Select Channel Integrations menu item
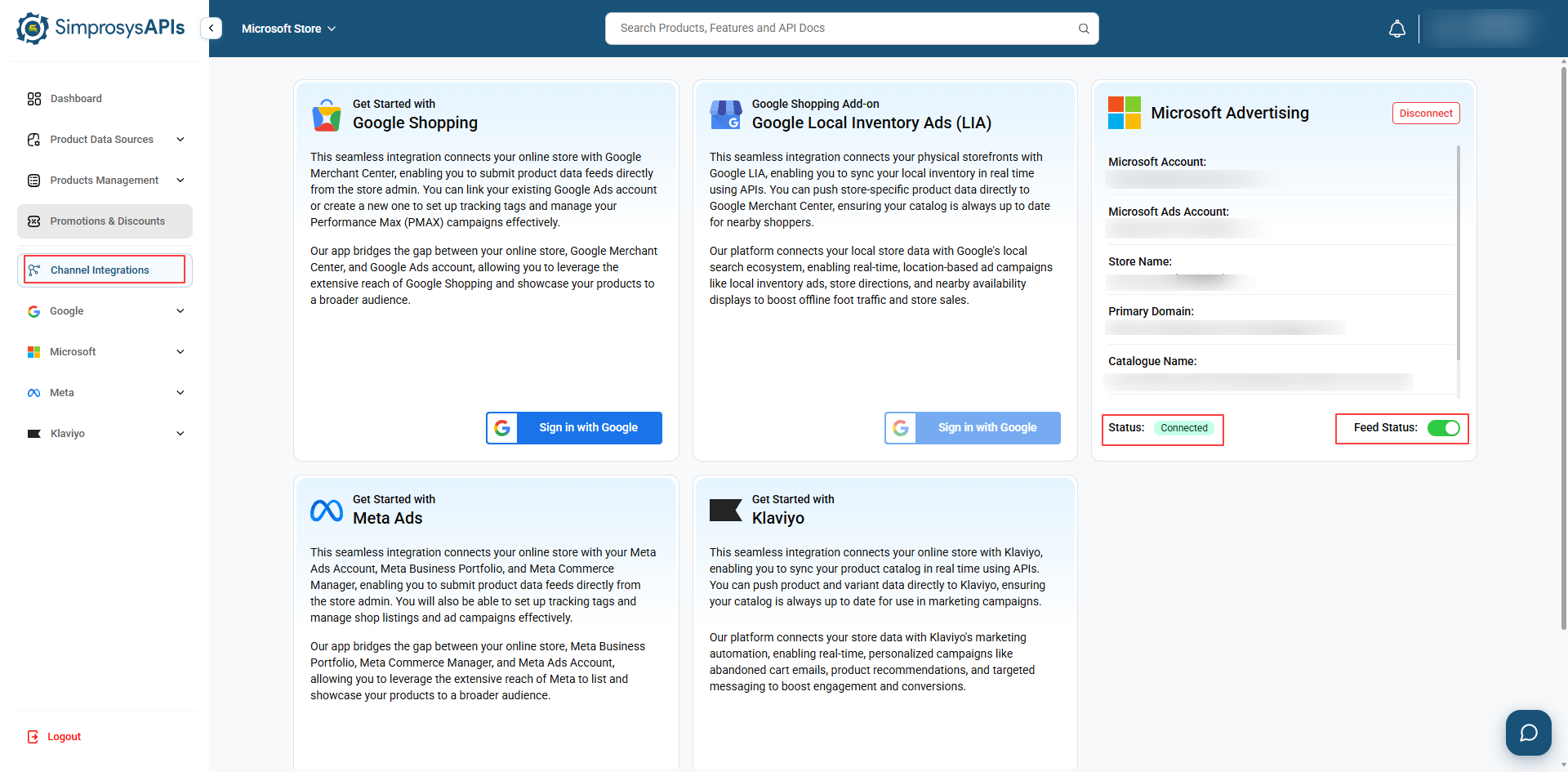The width and height of the screenshot is (1568, 772). [x=105, y=270]
